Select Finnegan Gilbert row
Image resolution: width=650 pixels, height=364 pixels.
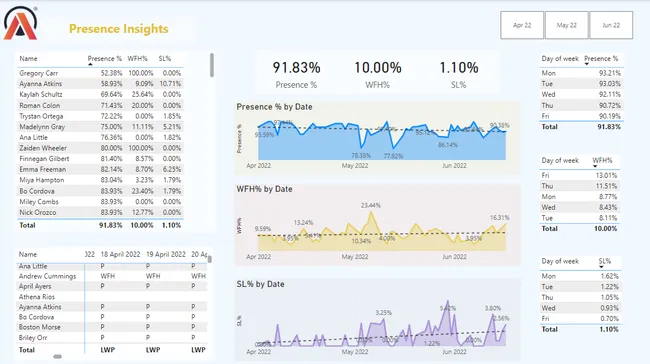click(x=100, y=159)
